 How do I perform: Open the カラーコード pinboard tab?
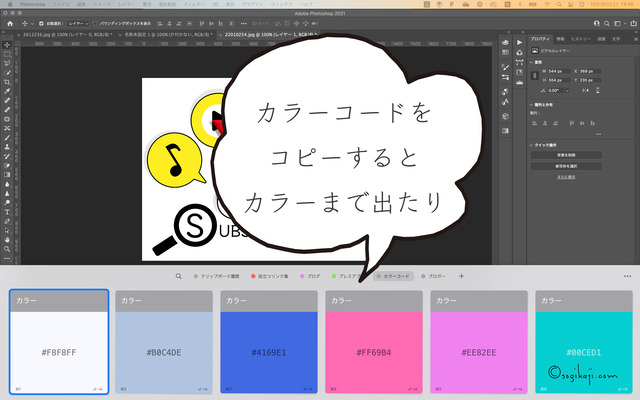393,276
